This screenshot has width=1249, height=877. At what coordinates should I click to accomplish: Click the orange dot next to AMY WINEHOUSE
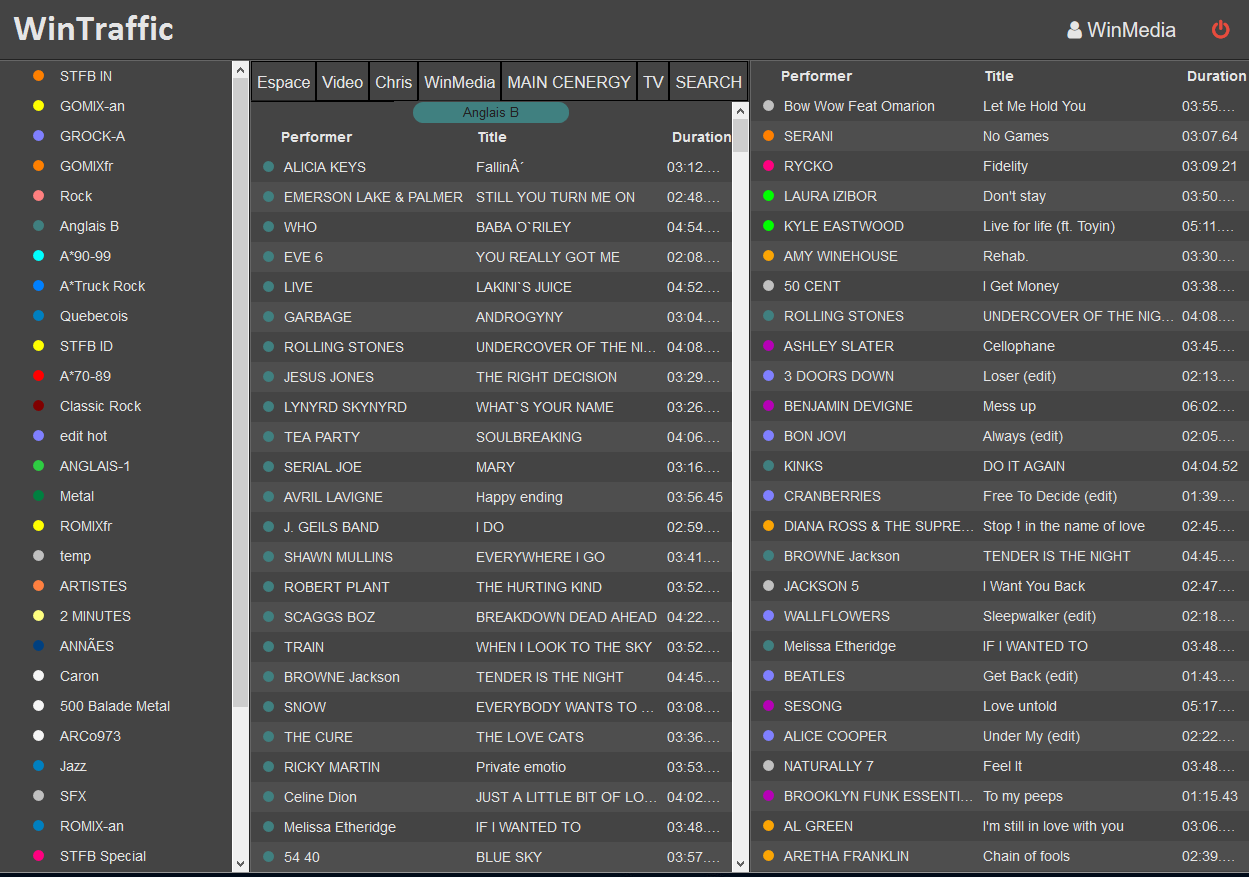tap(768, 256)
